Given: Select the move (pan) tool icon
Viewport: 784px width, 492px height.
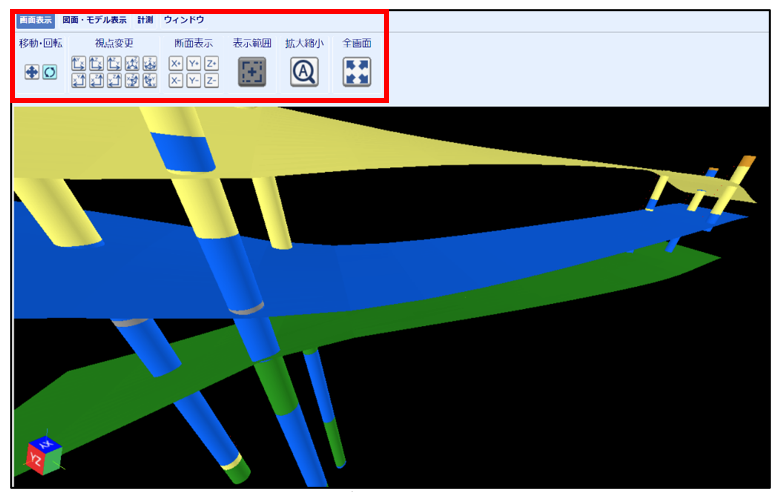Looking at the screenshot, I should coord(32,72).
